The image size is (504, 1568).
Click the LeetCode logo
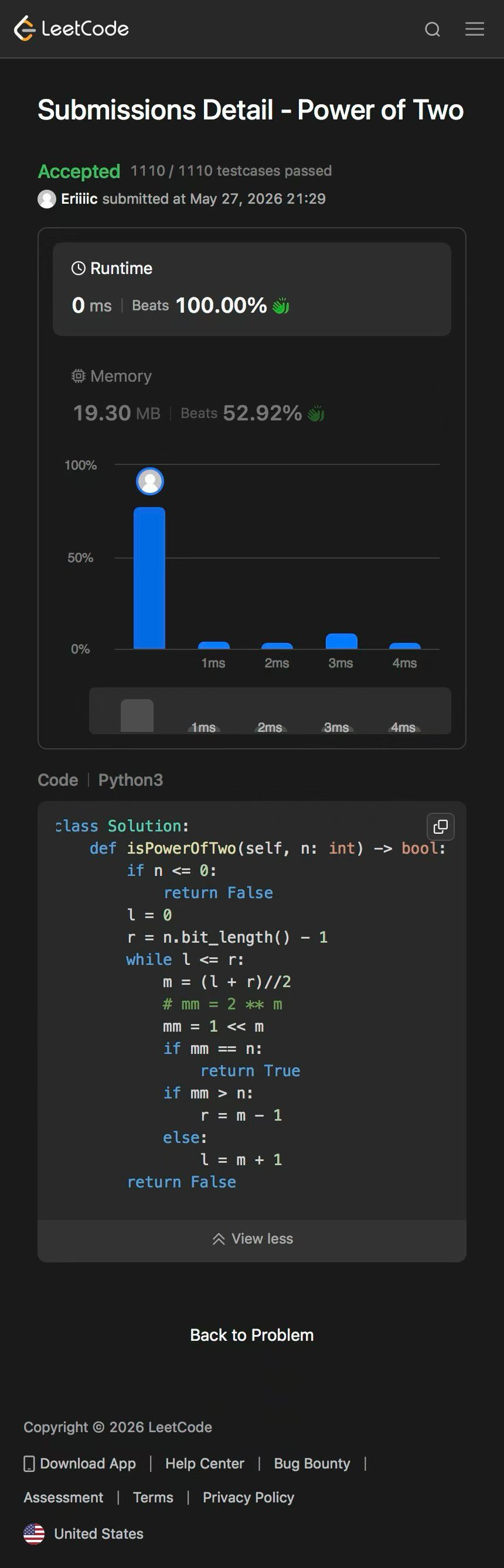[71, 29]
